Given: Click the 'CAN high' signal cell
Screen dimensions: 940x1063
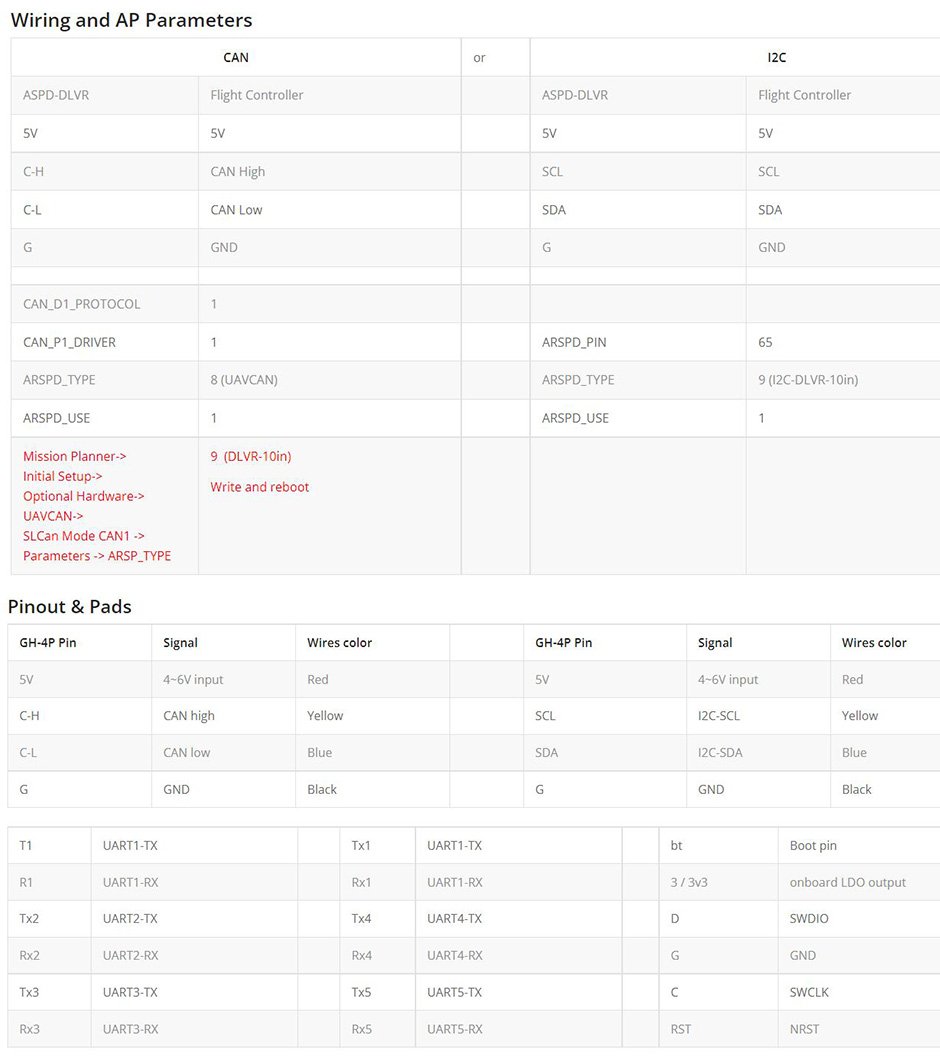Looking at the screenshot, I should click(x=188, y=716).
